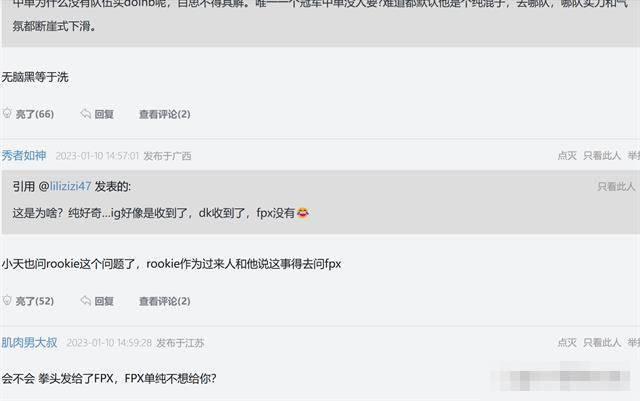Filter with 只看此人 on 肌肉男大叔's post
The width and height of the screenshot is (640, 401).
[602, 342]
